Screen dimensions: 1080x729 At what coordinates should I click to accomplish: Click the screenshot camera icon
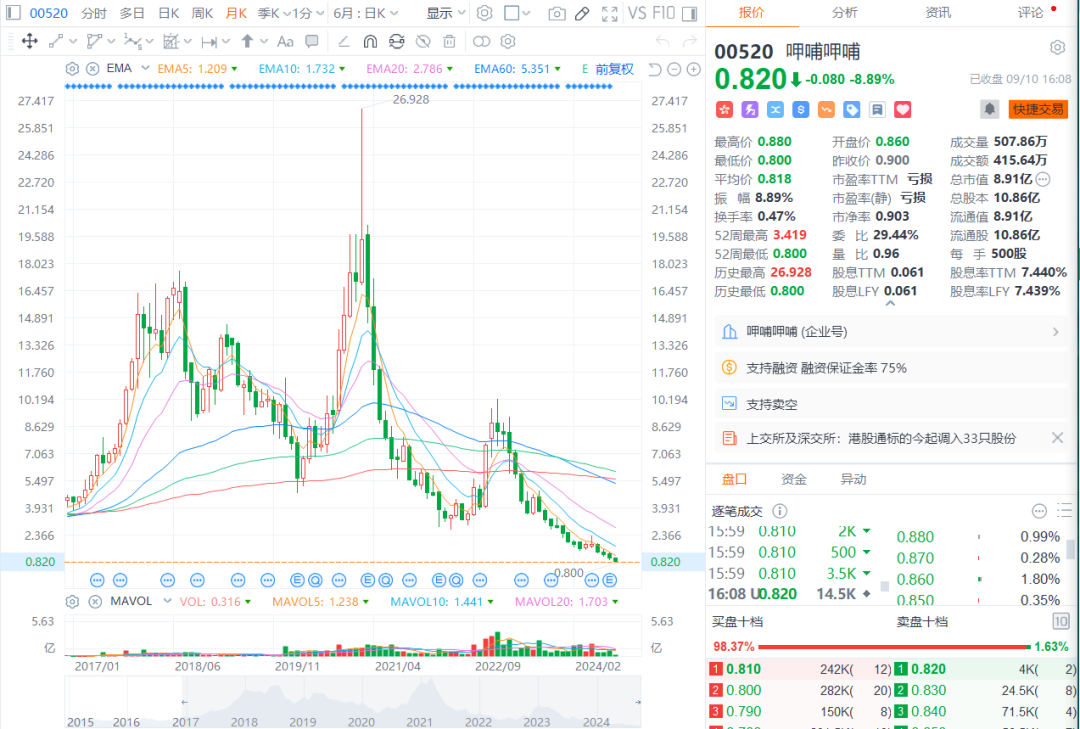click(x=557, y=13)
